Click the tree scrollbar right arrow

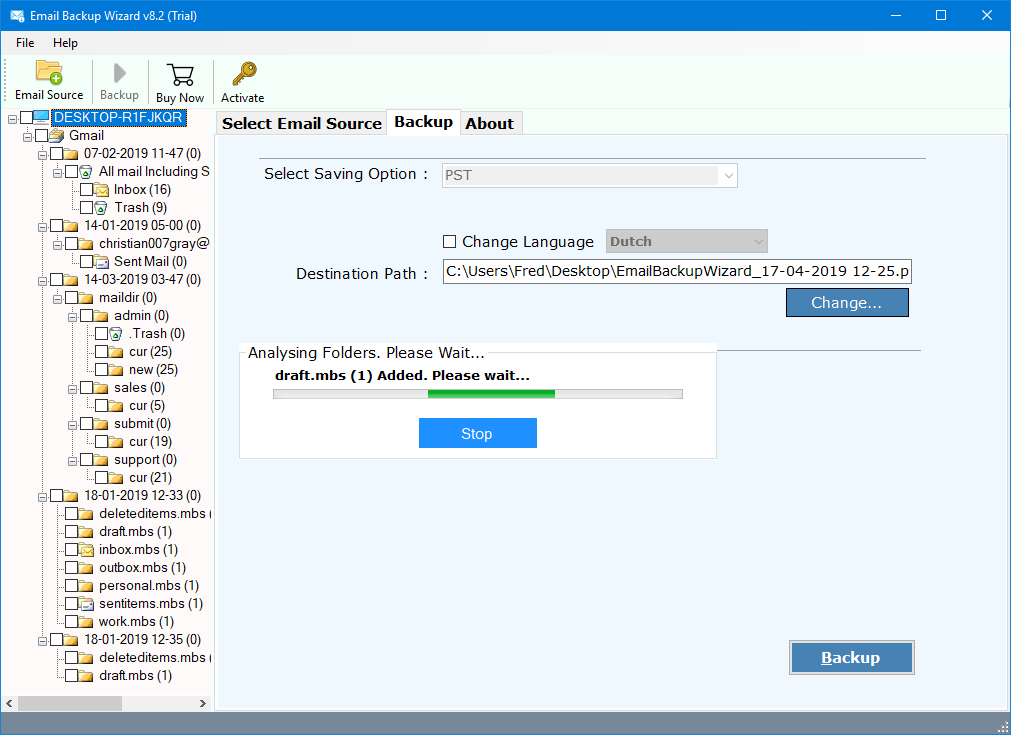202,703
